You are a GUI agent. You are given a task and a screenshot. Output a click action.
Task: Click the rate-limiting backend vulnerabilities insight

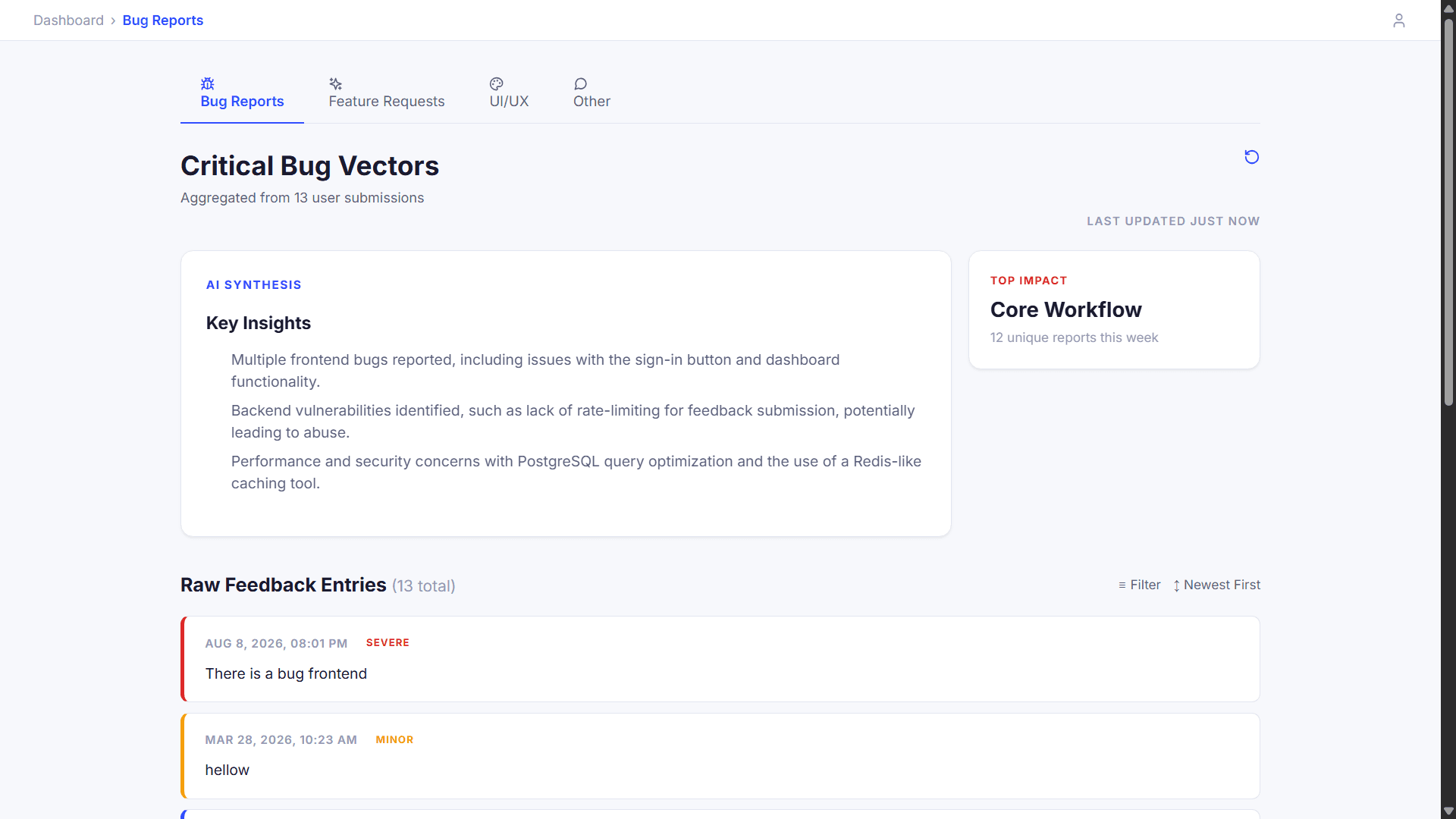pos(573,422)
